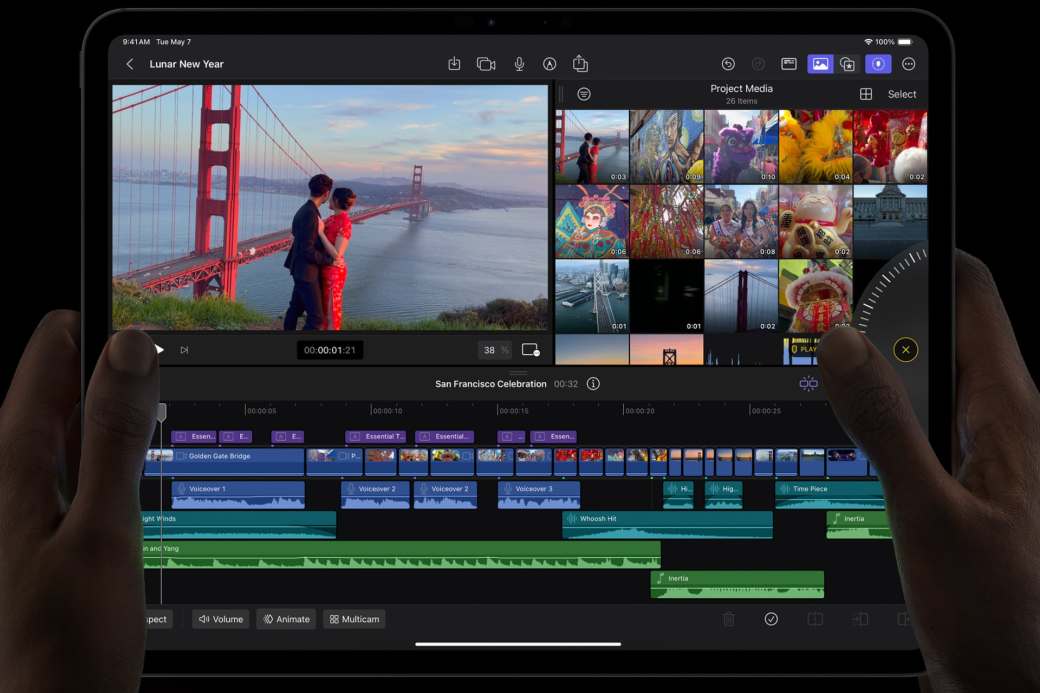Select the Night Winds audio clip

[239, 525]
